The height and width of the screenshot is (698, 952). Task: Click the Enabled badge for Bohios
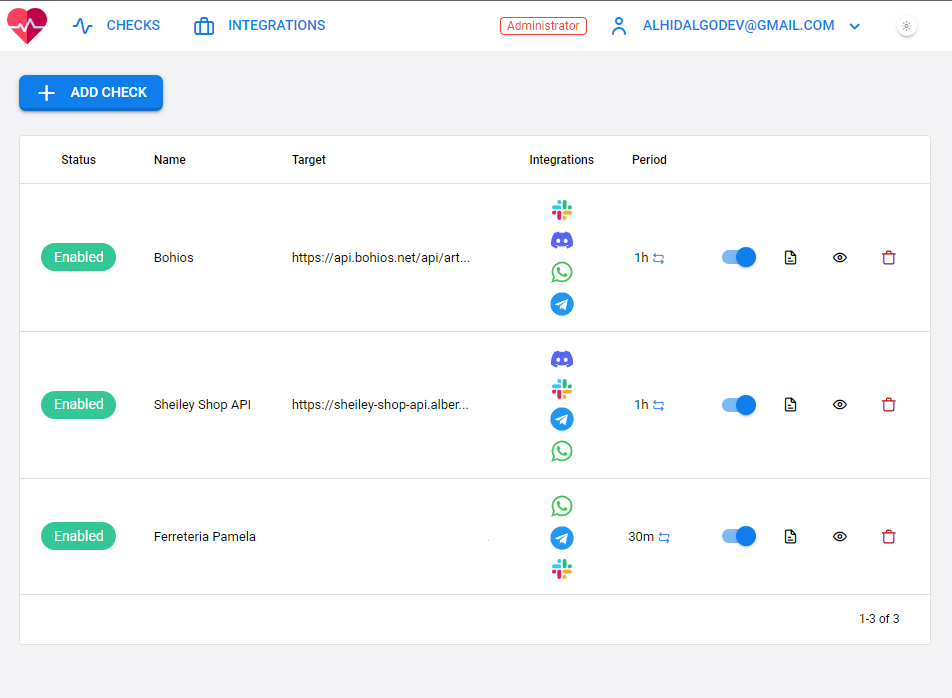point(78,257)
